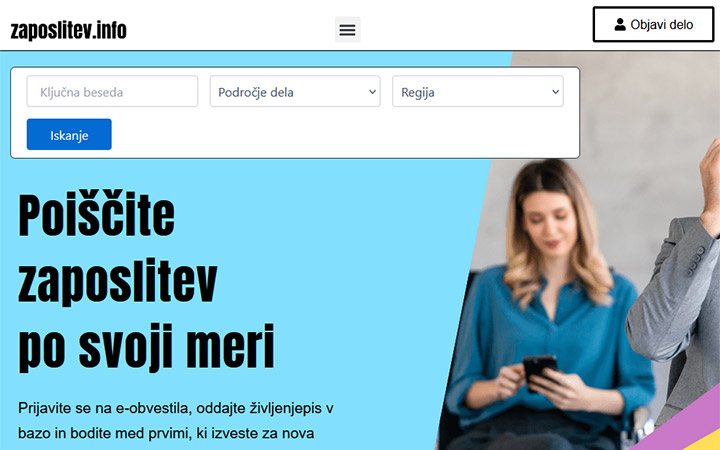The height and width of the screenshot is (450, 720).
Task: Click the word "zaposlitev" in the headline
Action: [x=118, y=281]
